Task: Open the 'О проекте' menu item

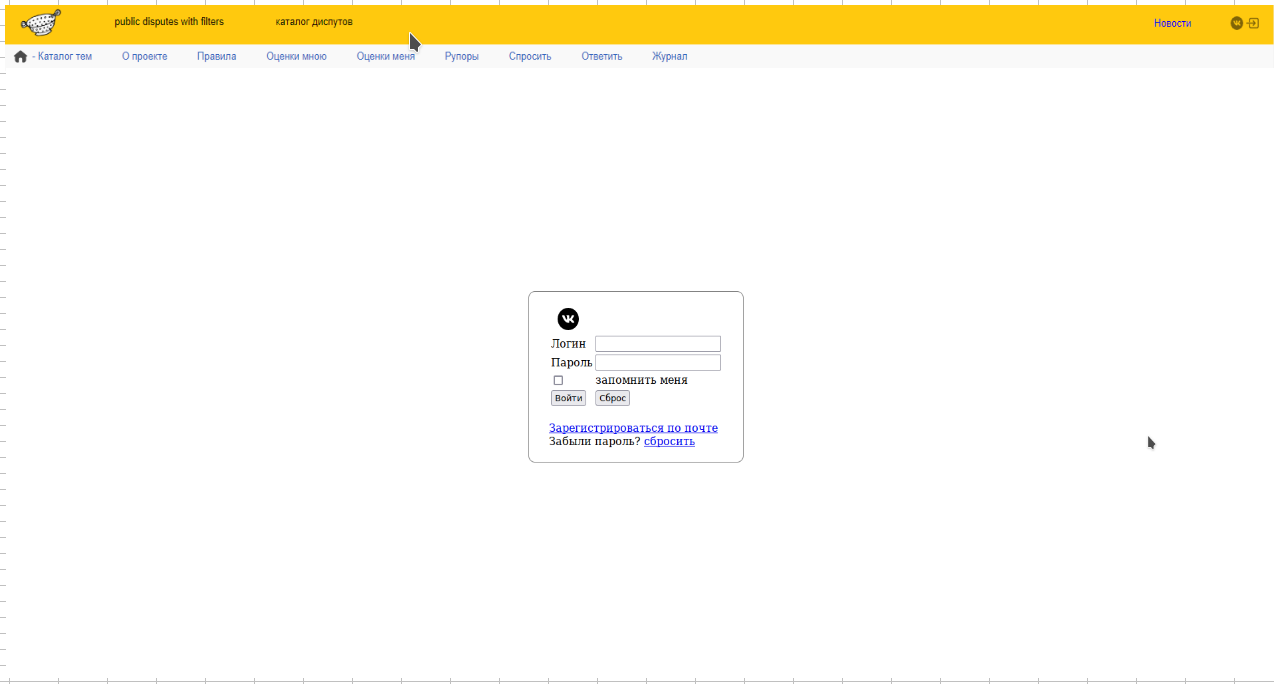Action: pyautogui.click(x=145, y=57)
